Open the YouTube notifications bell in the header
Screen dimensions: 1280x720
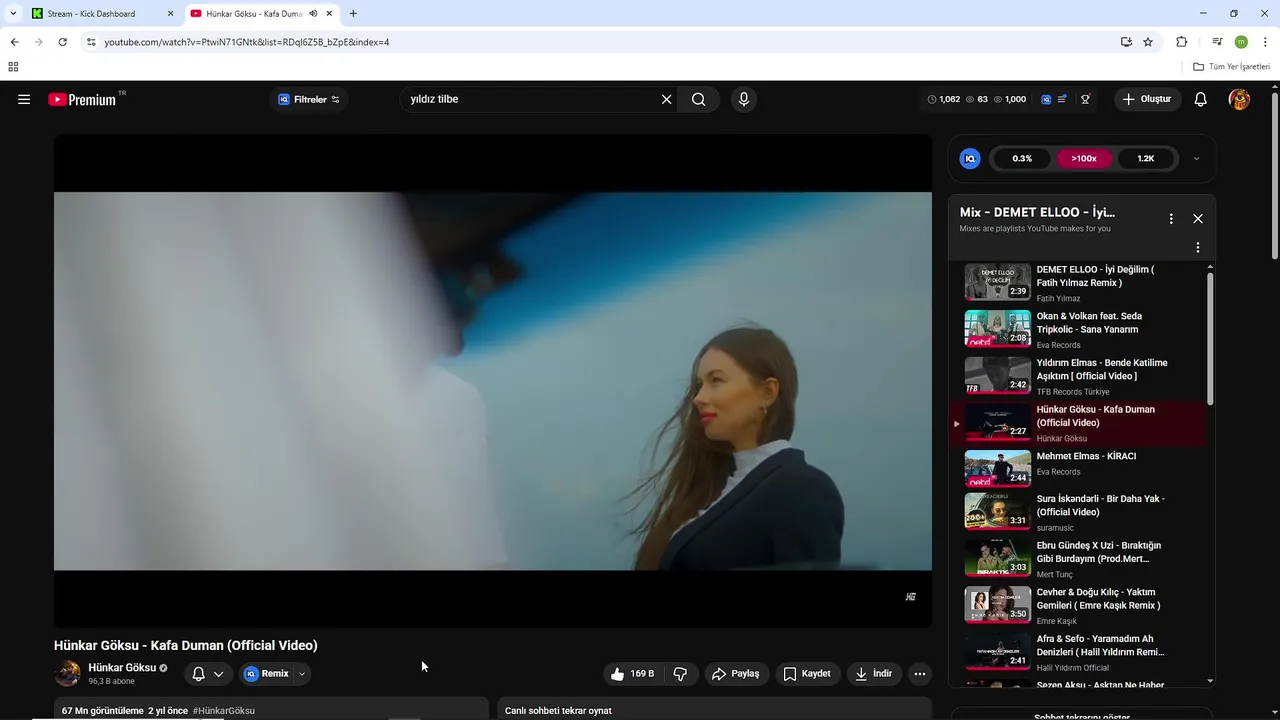pos(1201,99)
